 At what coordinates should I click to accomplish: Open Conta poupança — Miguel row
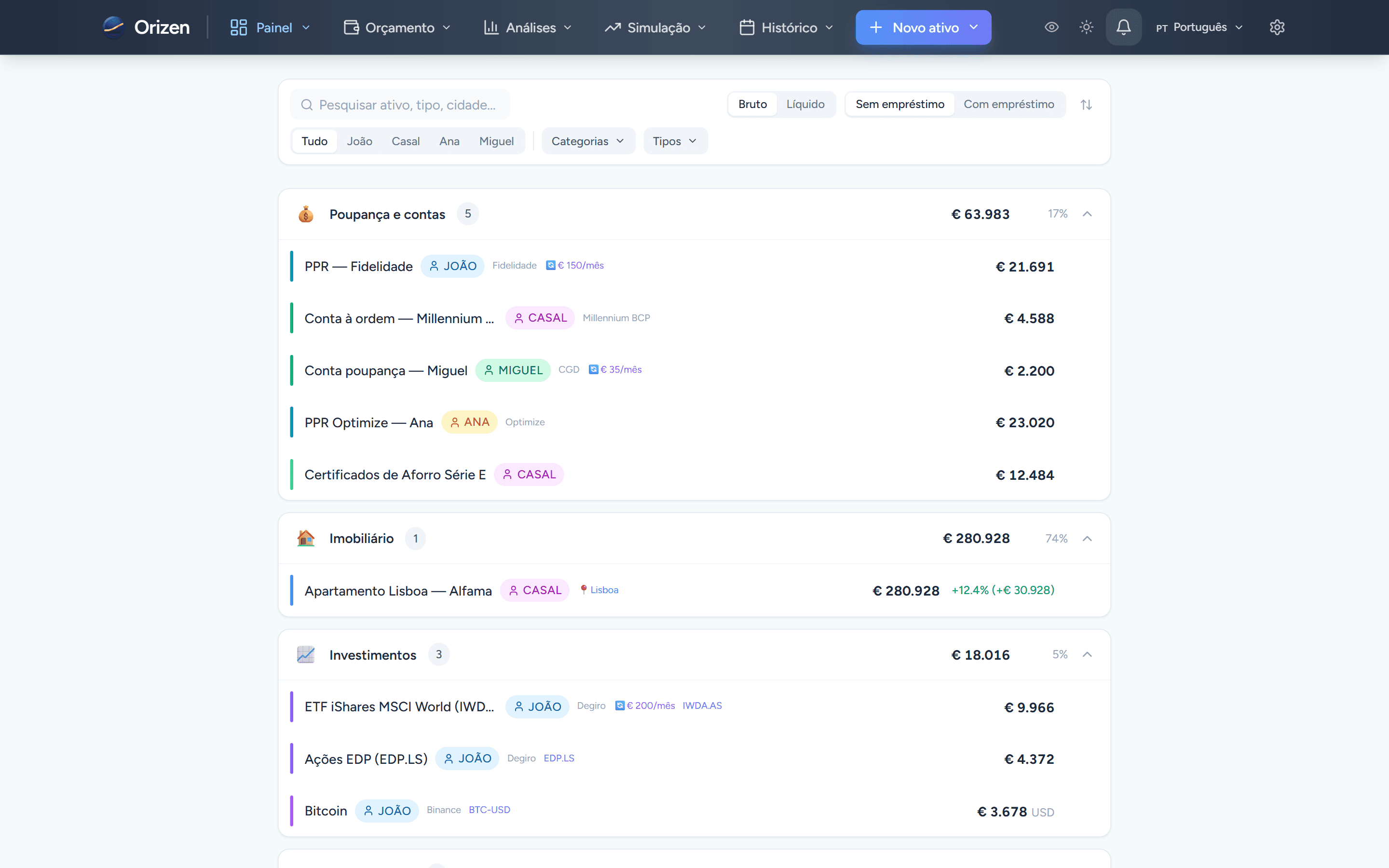point(694,370)
